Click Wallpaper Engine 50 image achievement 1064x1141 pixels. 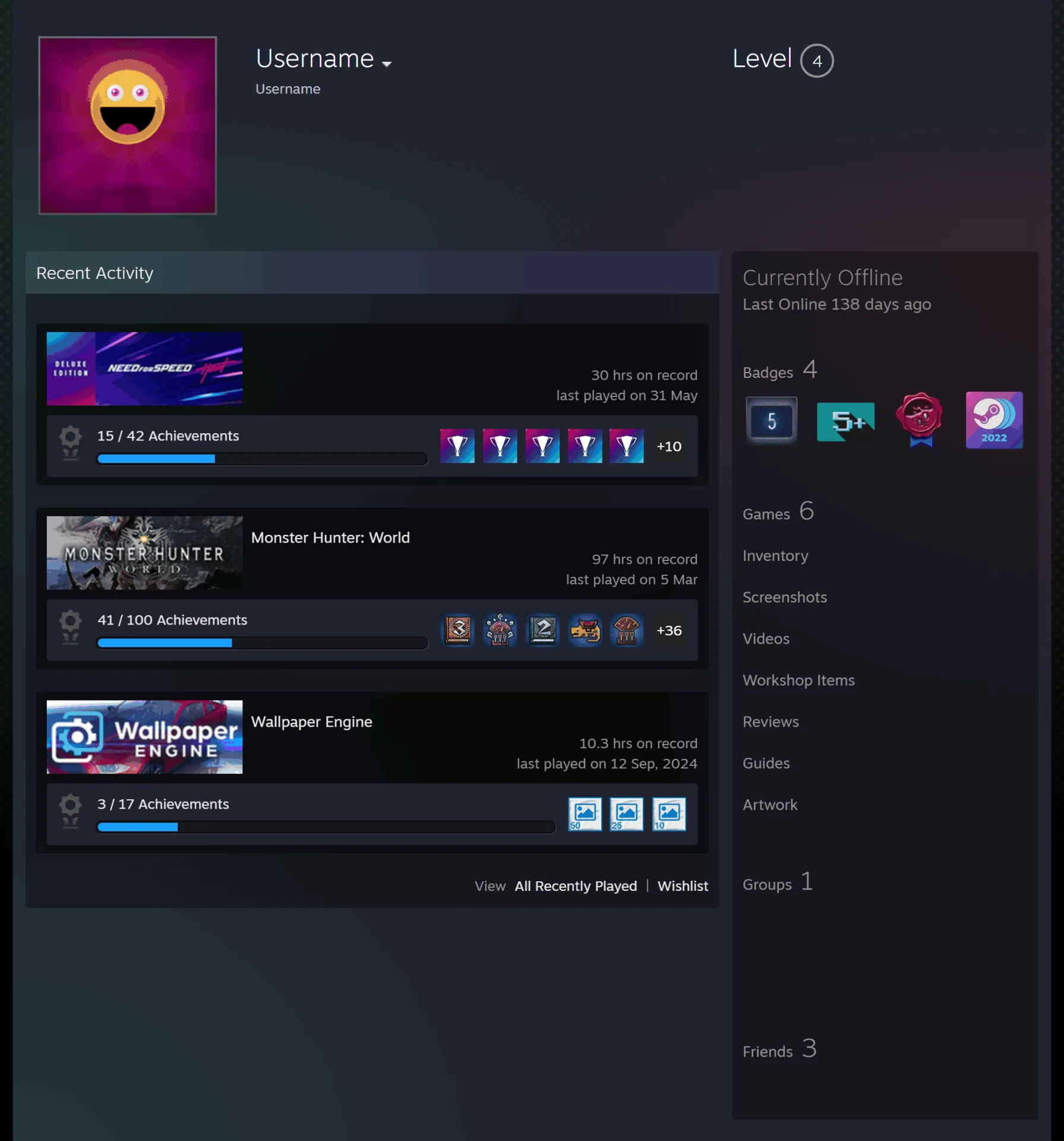coord(585,814)
